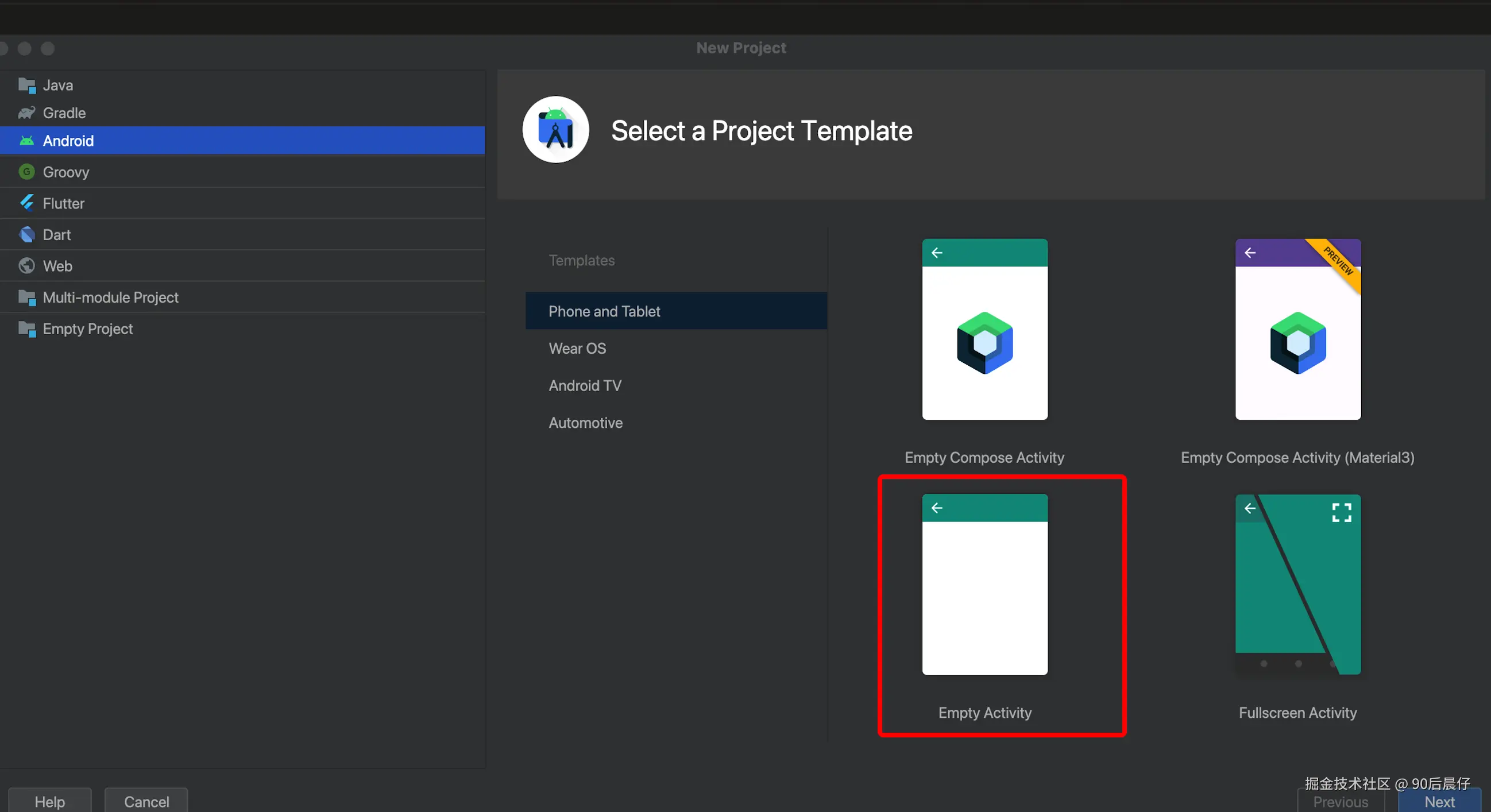The width and height of the screenshot is (1491, 812).
Task: Click the green Android robot icon
Action: [x=26, y=141]
